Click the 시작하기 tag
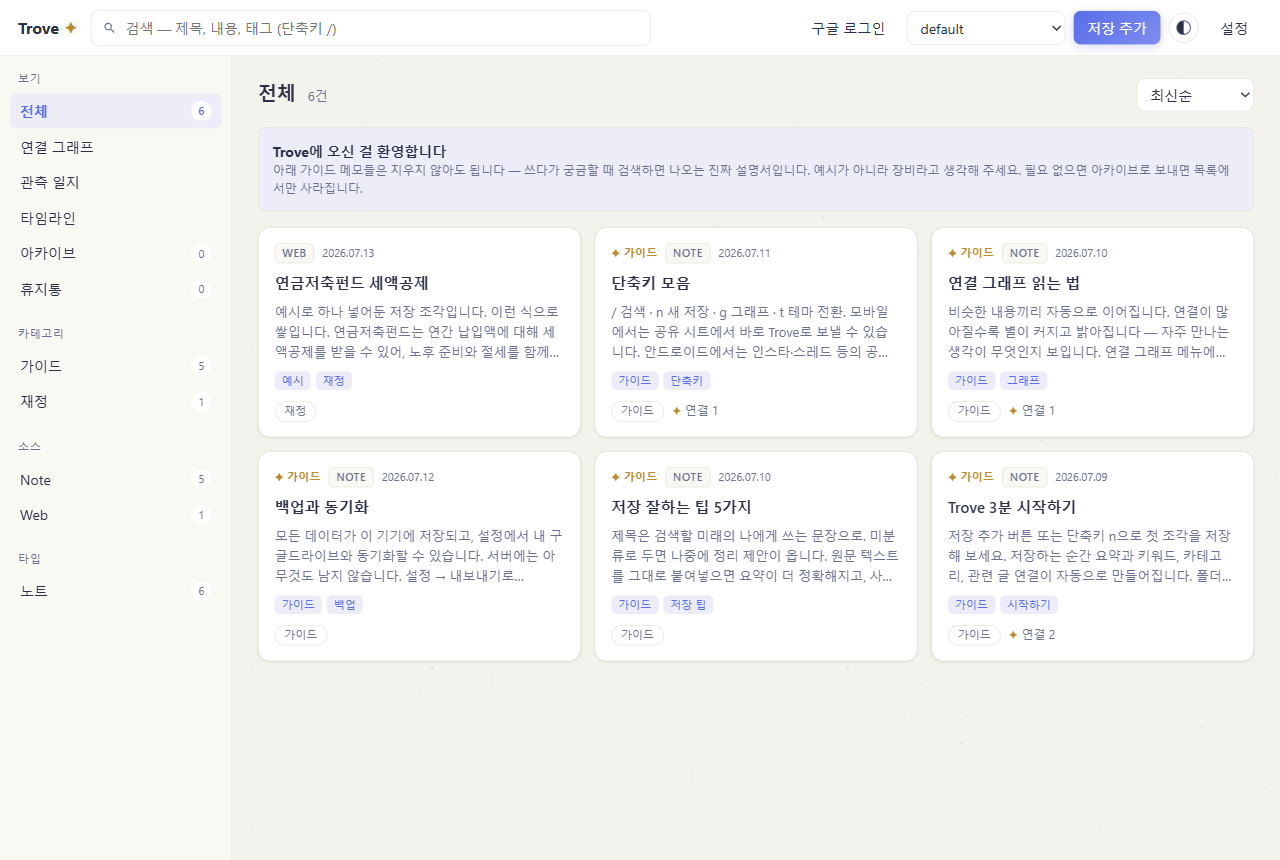The width and height of the screenshot is (1280, 860). pyautogui.click(x=1029, y=605)
